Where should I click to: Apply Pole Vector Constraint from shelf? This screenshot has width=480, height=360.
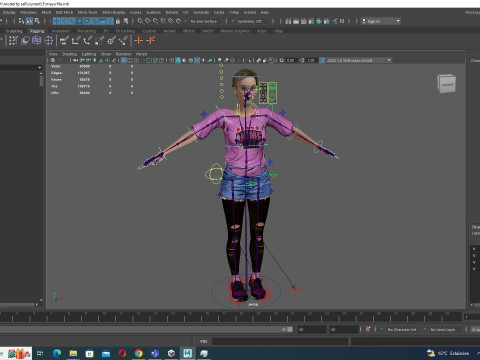click(x=123, y=41)
